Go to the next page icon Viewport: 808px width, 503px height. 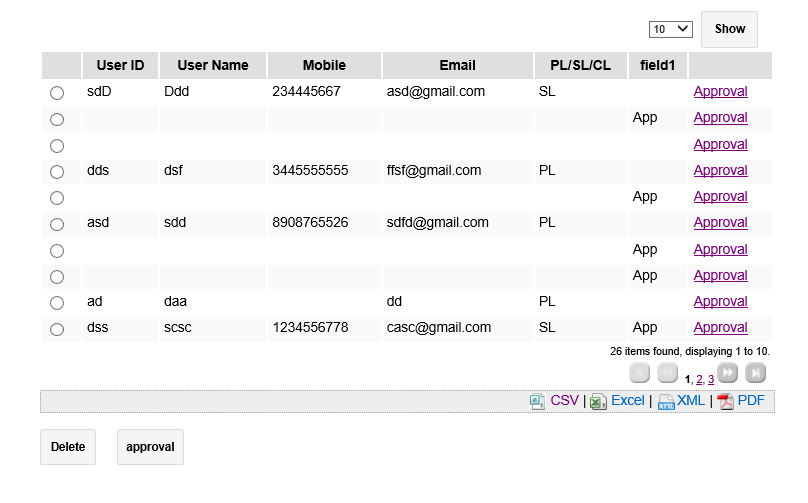(x=728, y=373)
